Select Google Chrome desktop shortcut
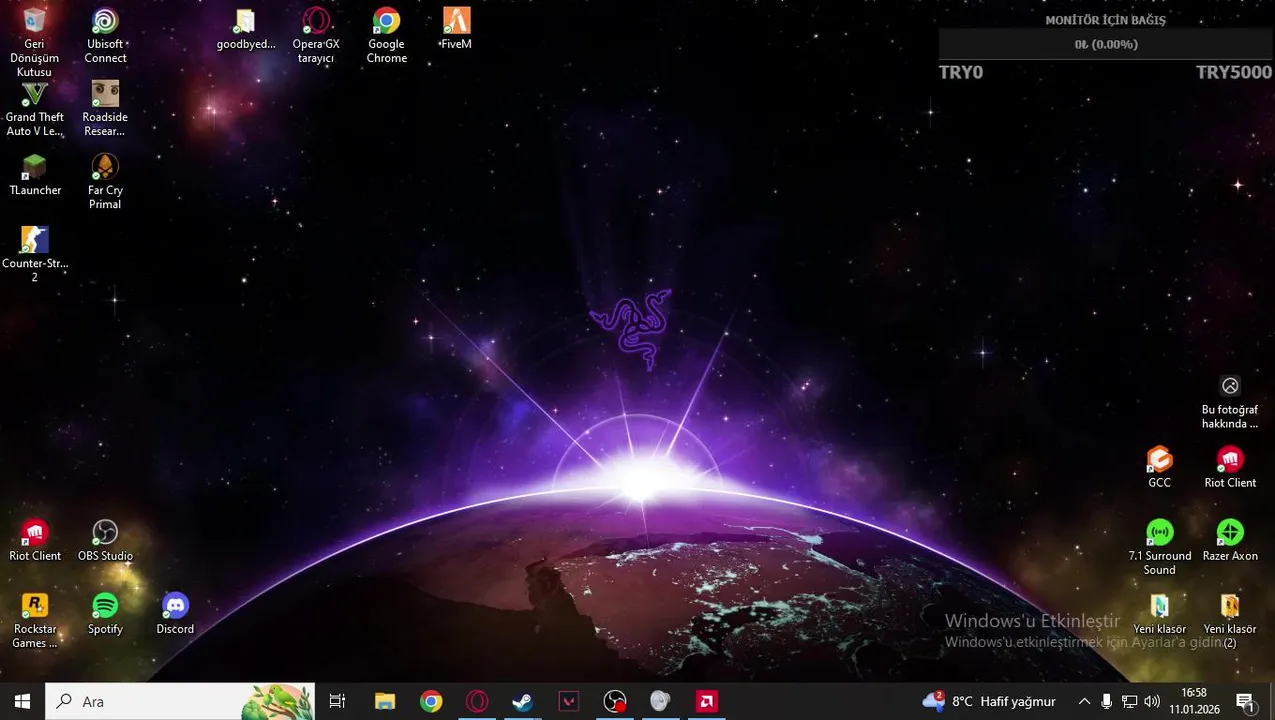 [386, 36]
